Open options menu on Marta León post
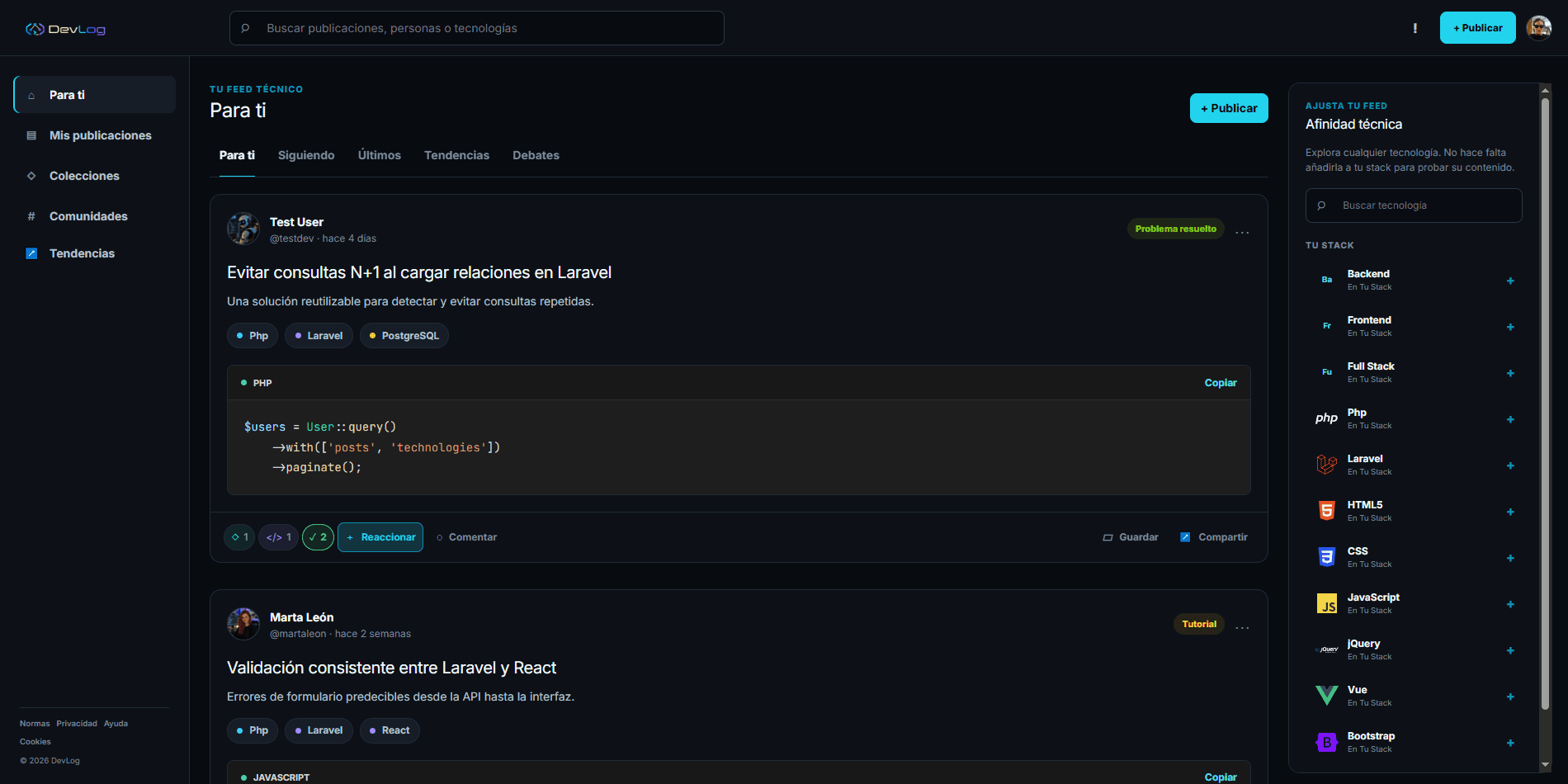Image resolution: width=1568 pixels, height=784 pixels. point(1242,627)
